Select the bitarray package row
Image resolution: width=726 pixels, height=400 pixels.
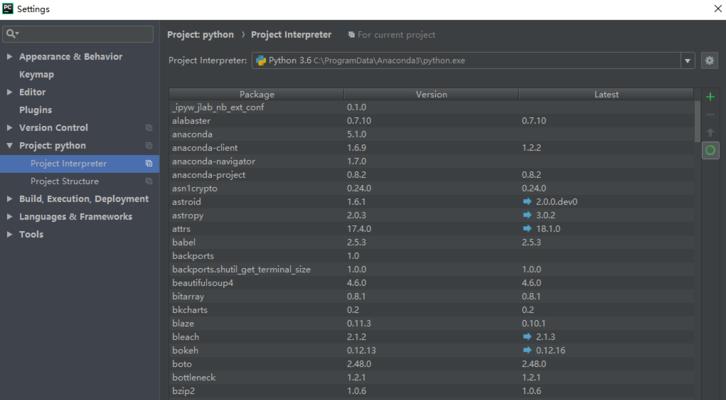tap(432, 296)
